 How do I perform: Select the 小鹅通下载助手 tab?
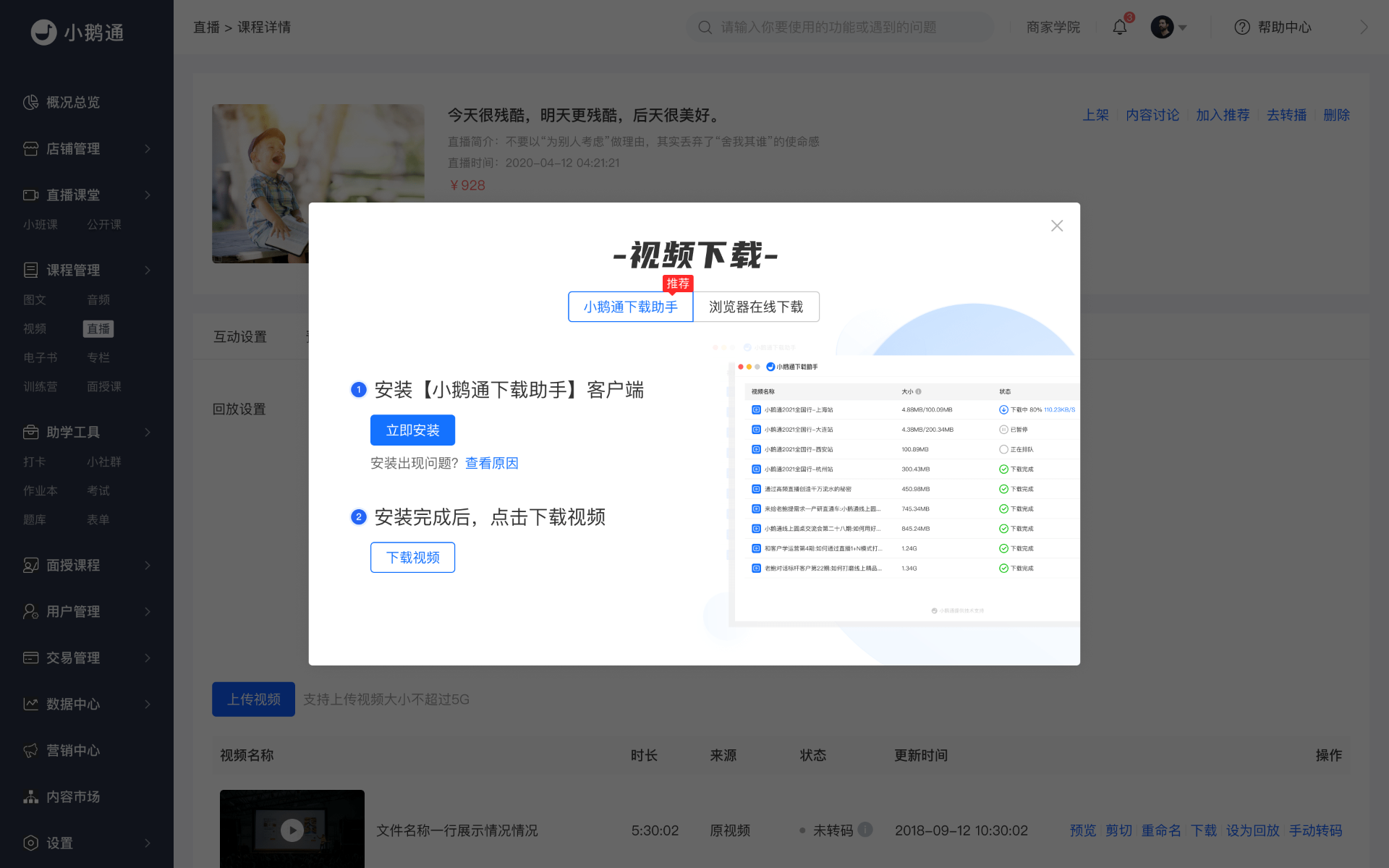point(631,307)
